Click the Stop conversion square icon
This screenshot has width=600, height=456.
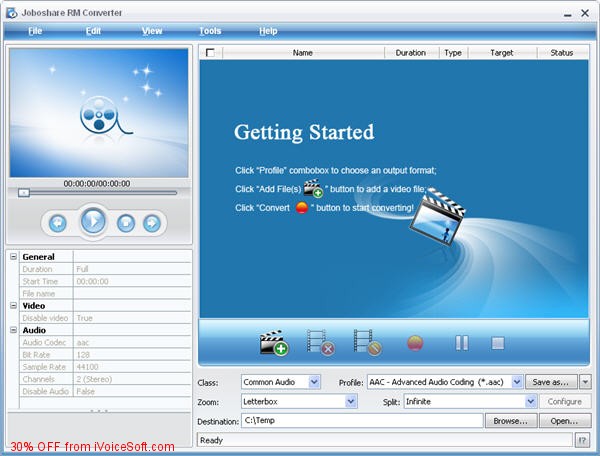pyautogui.click(x=498, y=343)
